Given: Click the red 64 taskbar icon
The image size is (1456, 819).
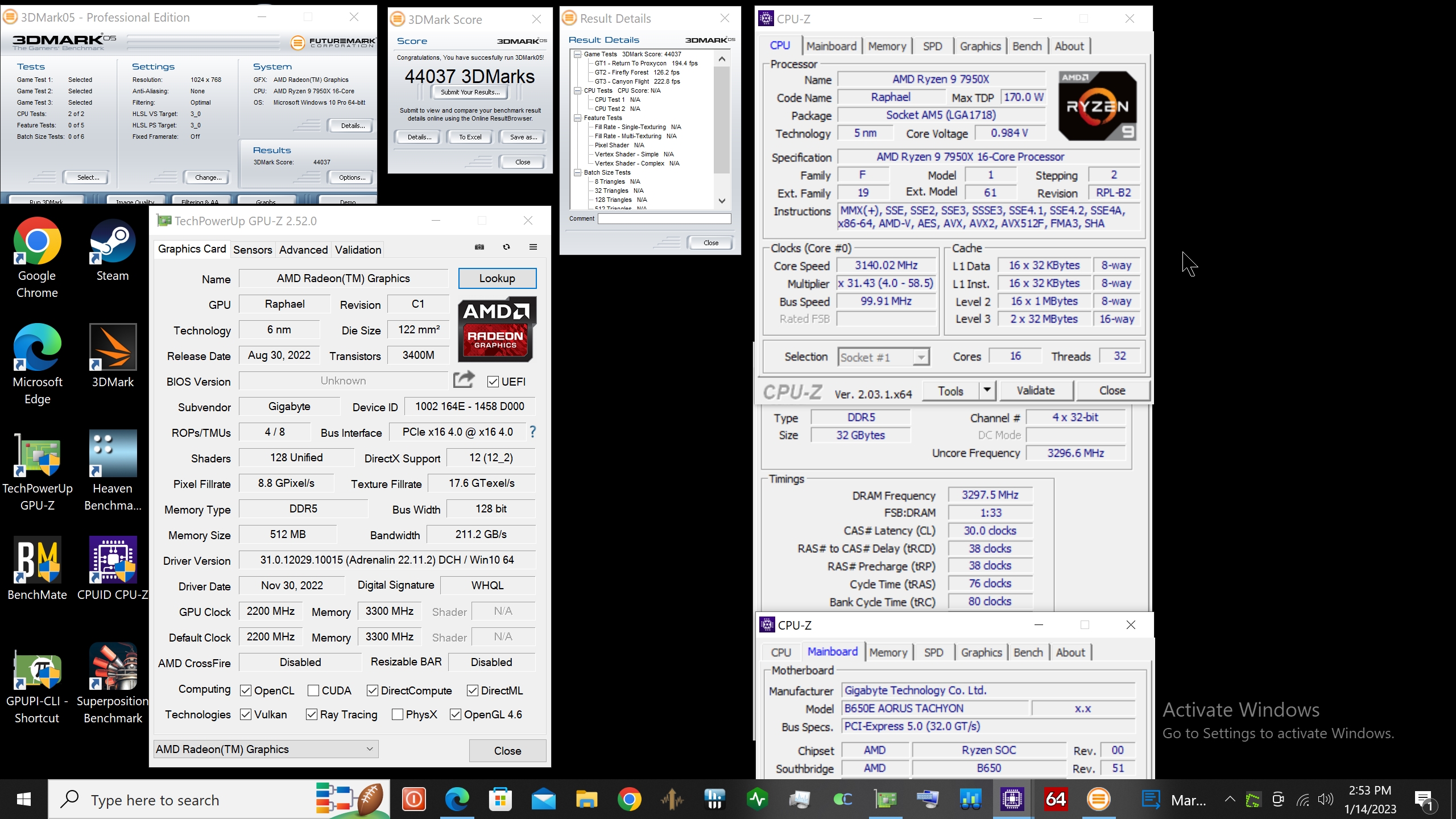Looking at the screenshot, I should tap(1056, 799).
